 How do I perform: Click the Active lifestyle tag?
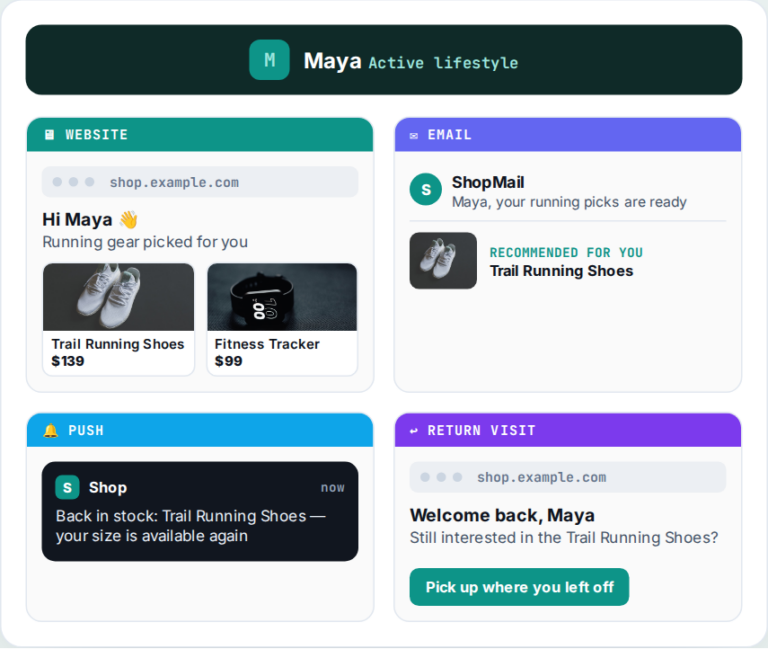443,63
